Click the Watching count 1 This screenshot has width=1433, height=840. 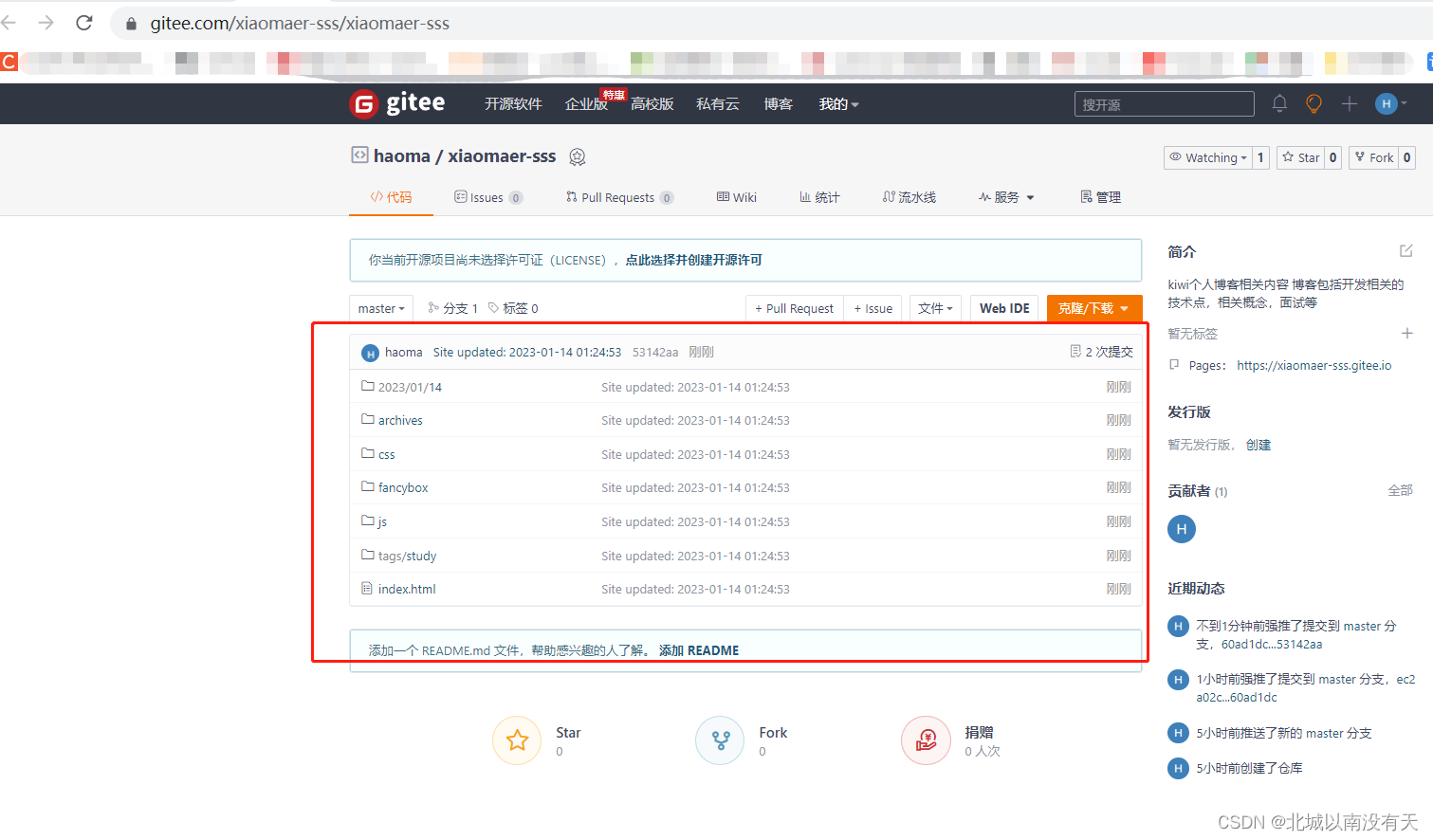[1260, 157]
